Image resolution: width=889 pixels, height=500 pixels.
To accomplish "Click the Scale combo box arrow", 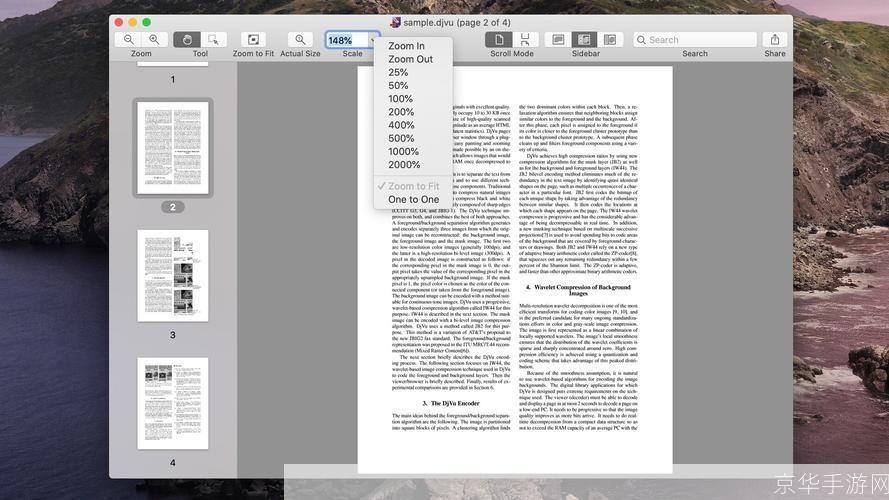I will tap(373, 40).
